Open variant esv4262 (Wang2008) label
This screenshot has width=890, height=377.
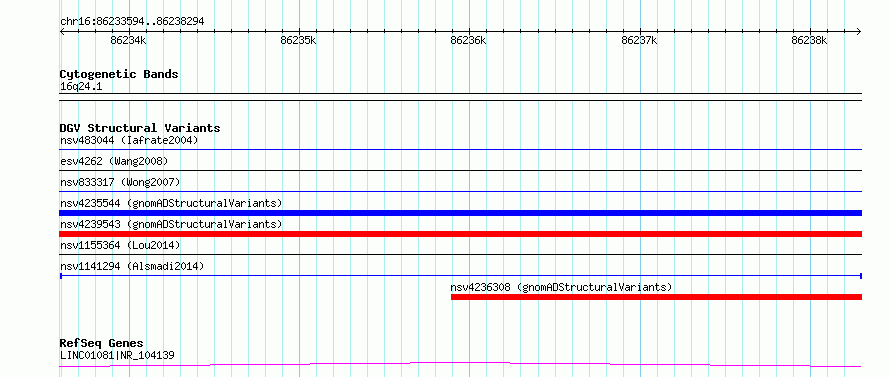[114, 161]
